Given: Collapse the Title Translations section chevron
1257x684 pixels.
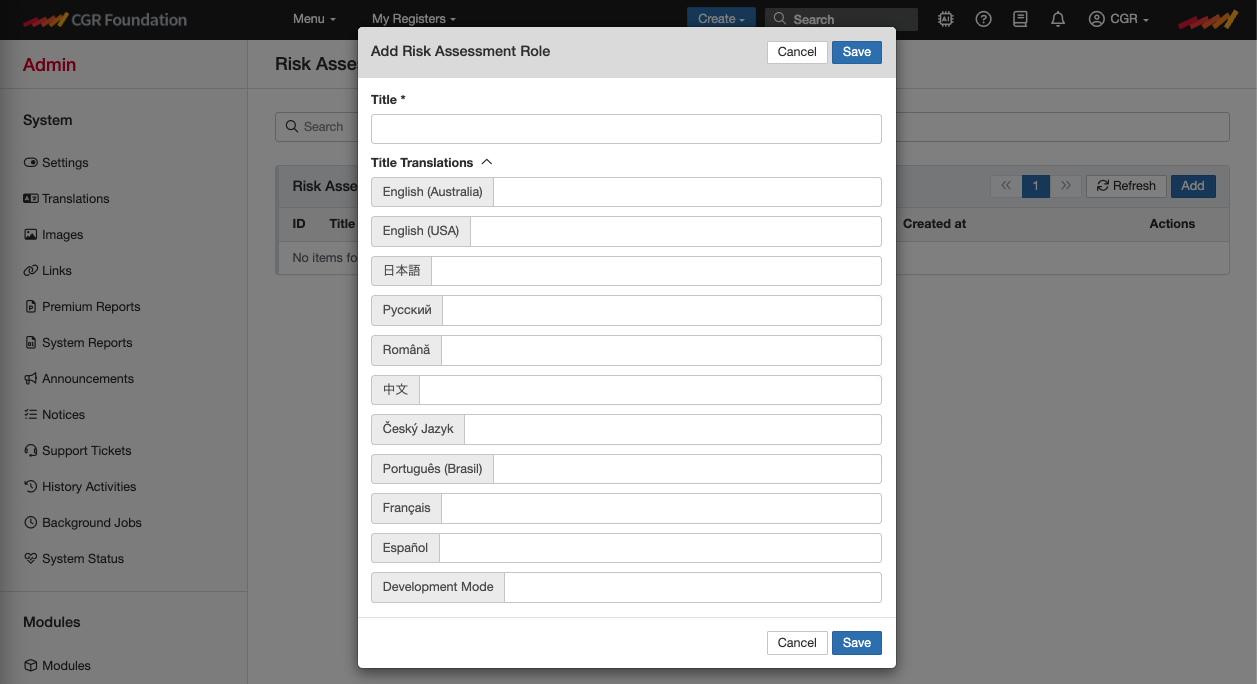Looking at the screenshot, I should [x=487, y=160].
